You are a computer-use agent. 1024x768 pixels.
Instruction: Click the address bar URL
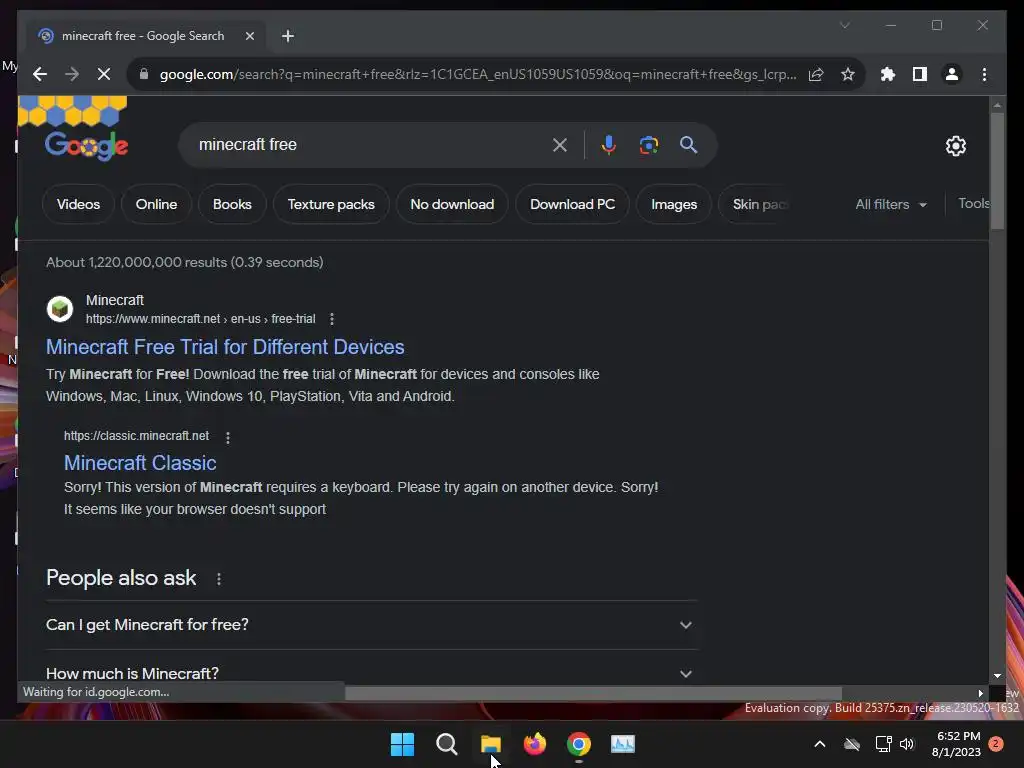[x=477, y=74]
